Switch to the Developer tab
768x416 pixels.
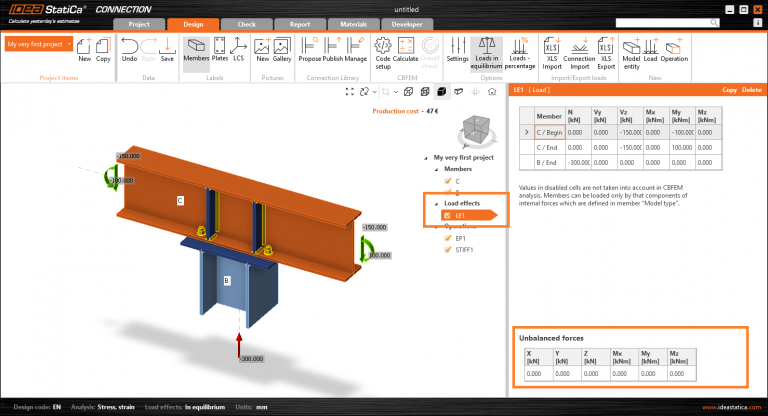(x=407, y=24)
